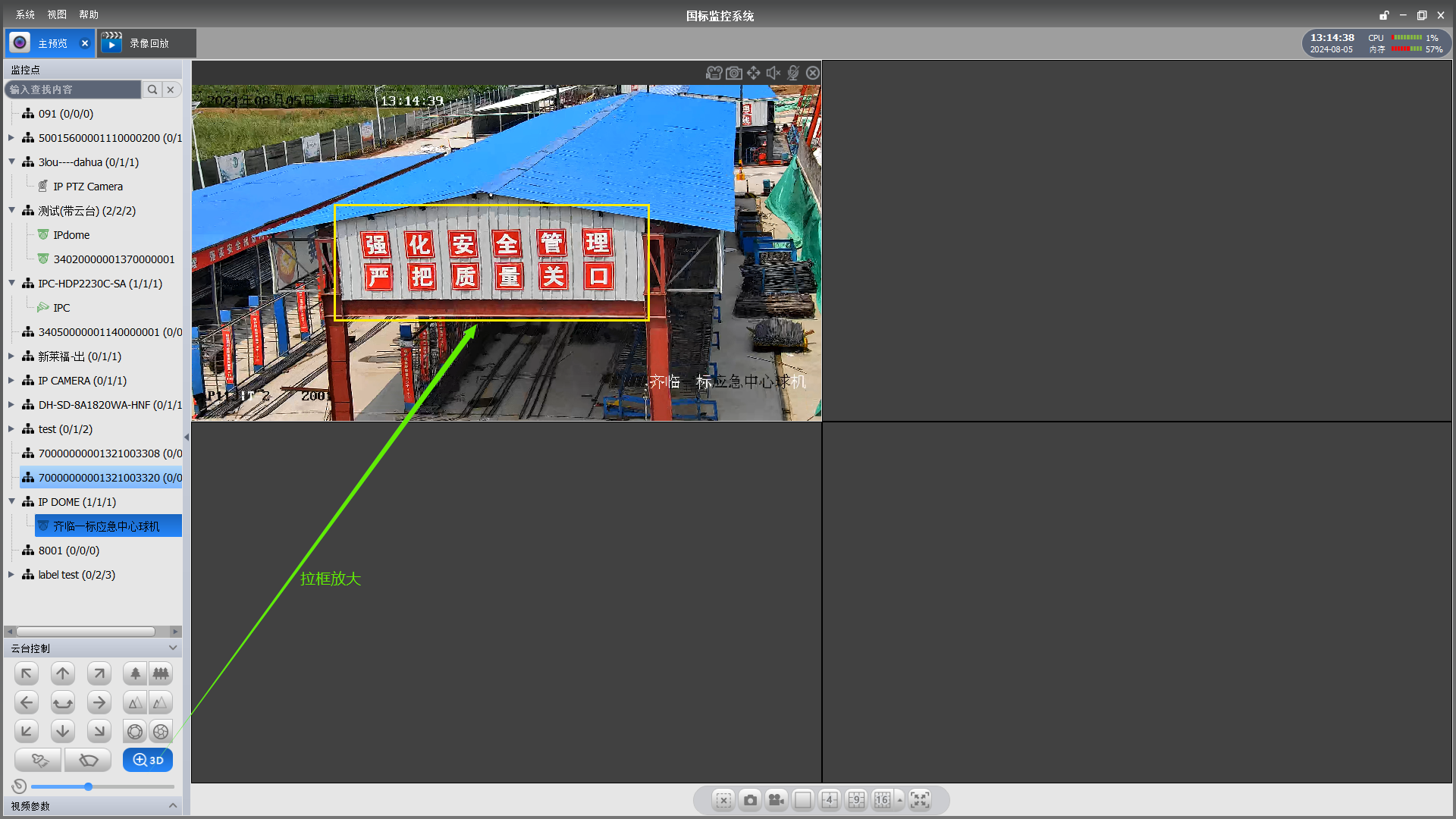Enter fullscreen via bottom toolbar icon

click(x=920, y=800)
